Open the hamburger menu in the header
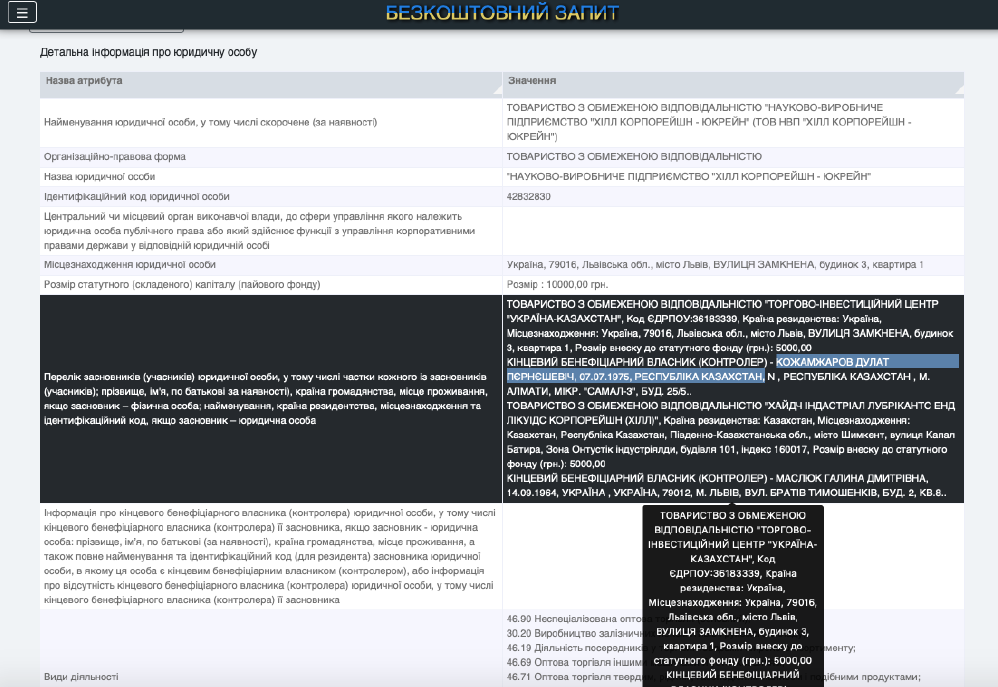This screenshot has width=998, height=687. 22,12
